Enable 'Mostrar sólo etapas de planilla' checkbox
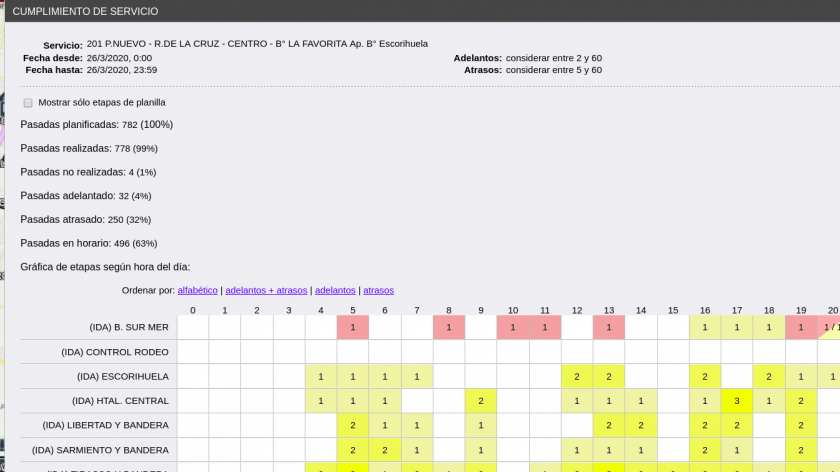The image size is (840, 472). point(28,103)
